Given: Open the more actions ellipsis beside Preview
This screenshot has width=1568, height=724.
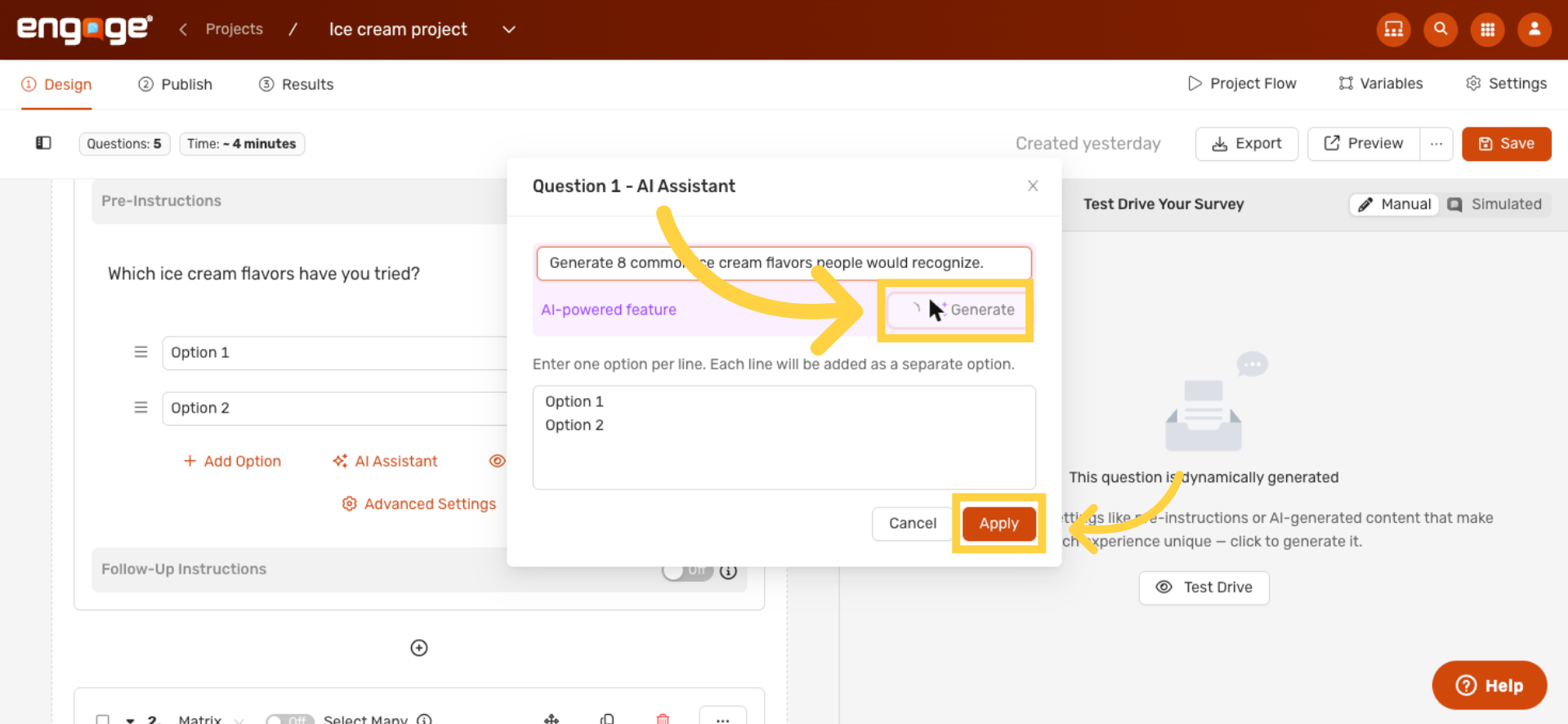Looking at the screenshot, I should click(x=1436, y=144).
